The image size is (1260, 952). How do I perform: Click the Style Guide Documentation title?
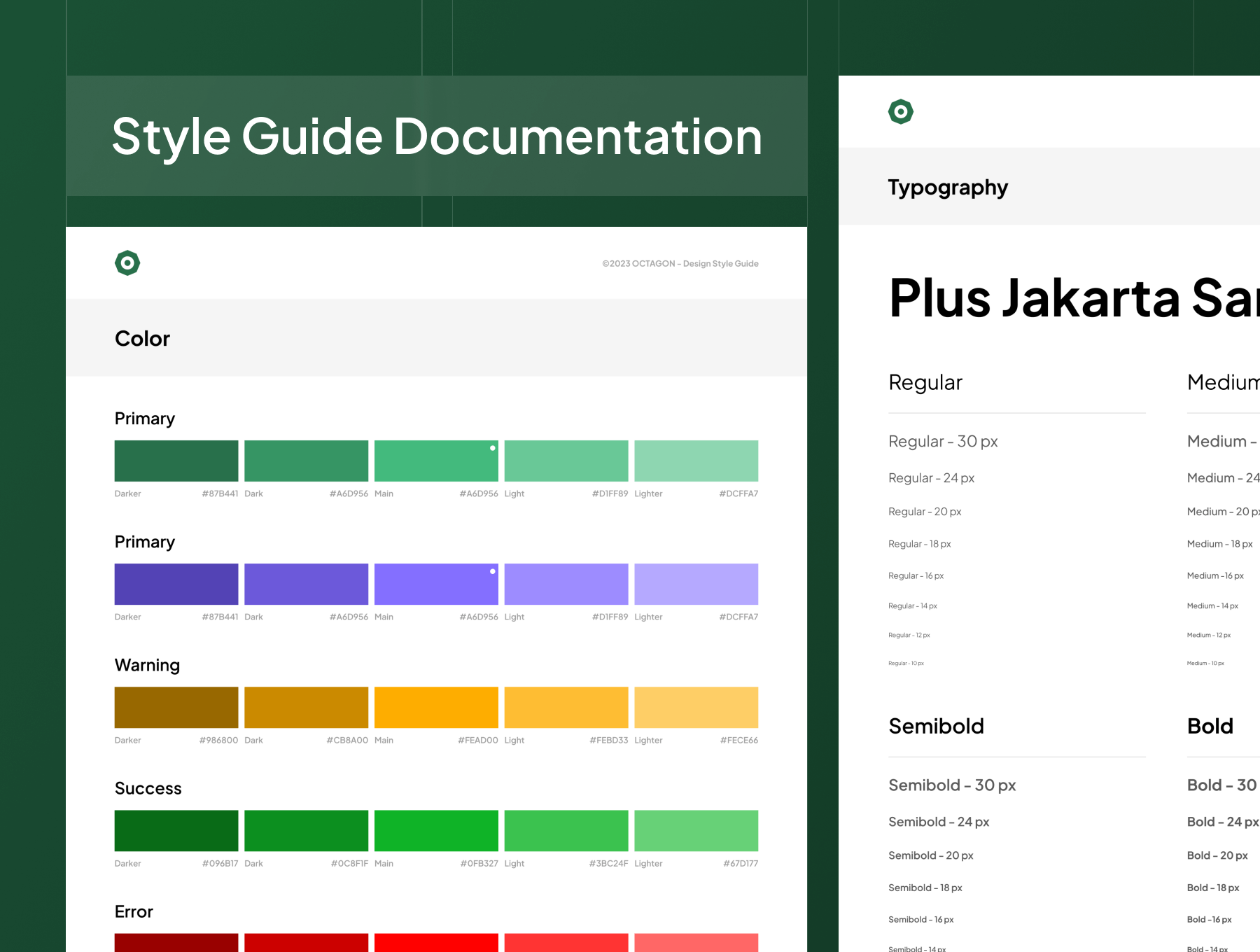(x=437, y=136)
